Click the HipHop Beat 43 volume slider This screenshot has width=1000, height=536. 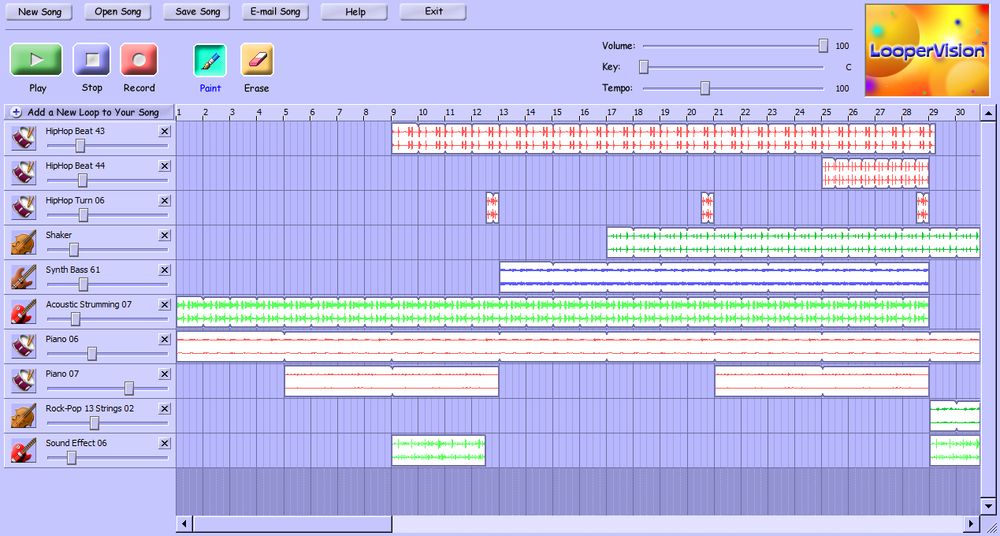point(80,145)
